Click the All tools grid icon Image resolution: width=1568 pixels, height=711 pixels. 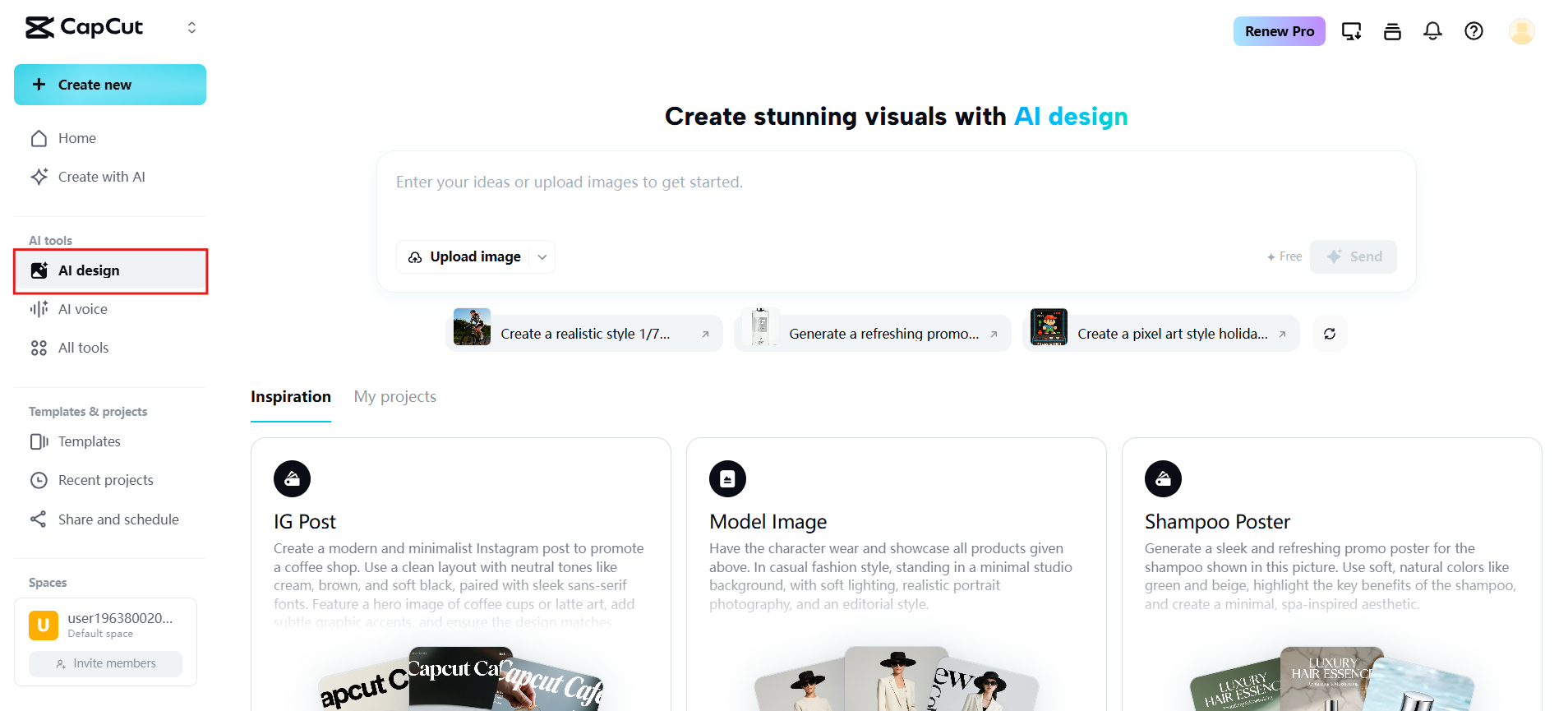pos(39,348)
